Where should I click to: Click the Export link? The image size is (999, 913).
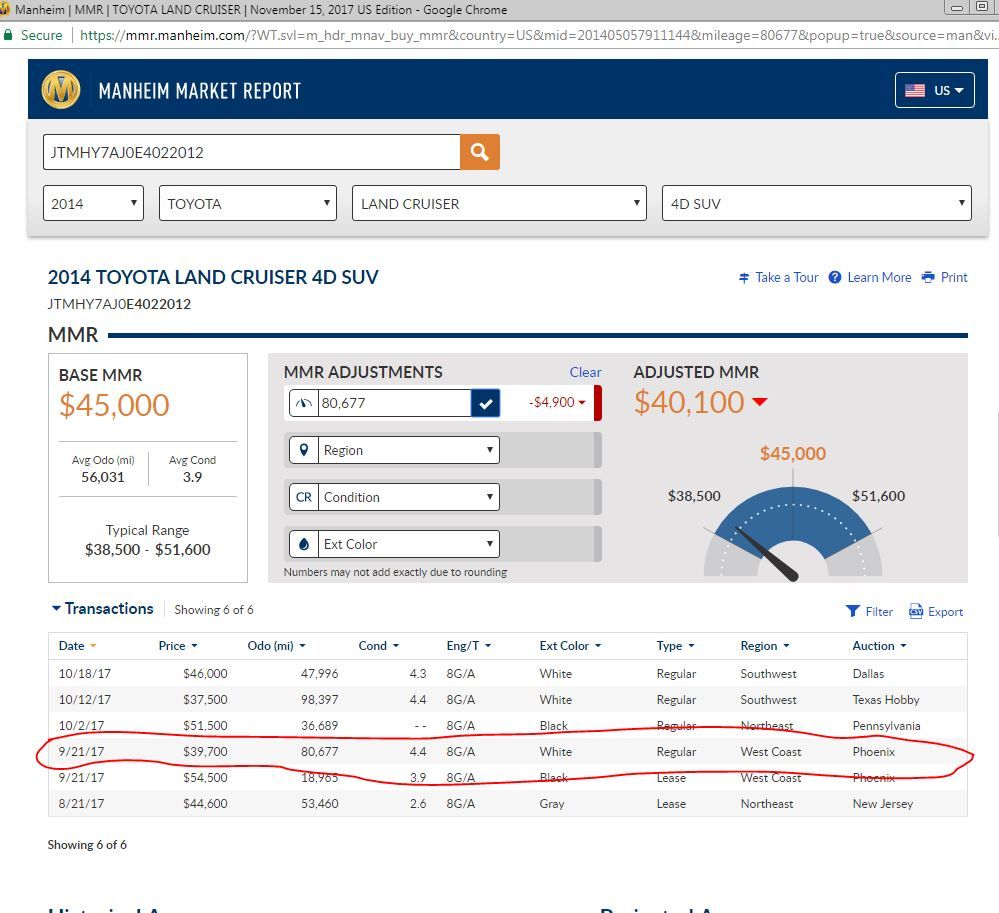[x=945, y=612]
